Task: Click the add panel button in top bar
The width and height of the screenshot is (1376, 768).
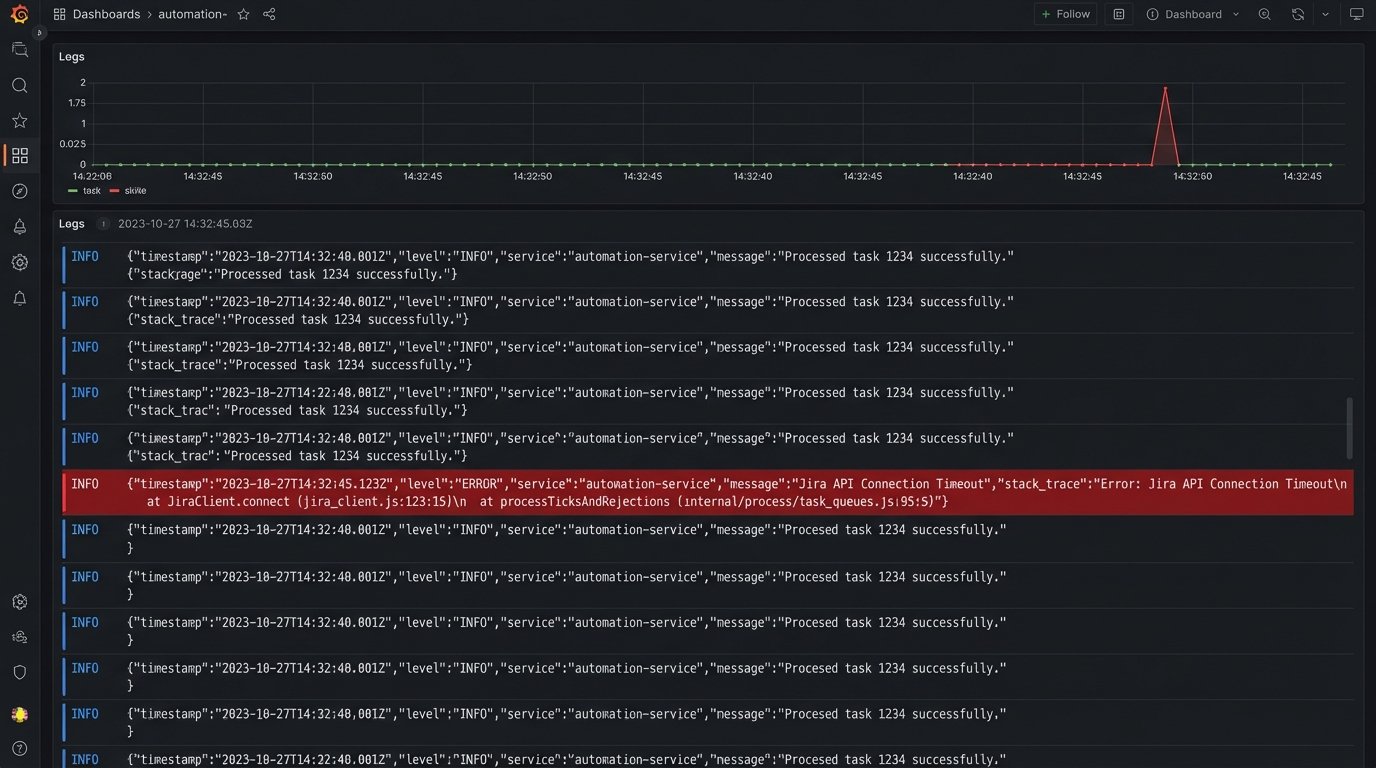Action: click(x=1119, y=14)
